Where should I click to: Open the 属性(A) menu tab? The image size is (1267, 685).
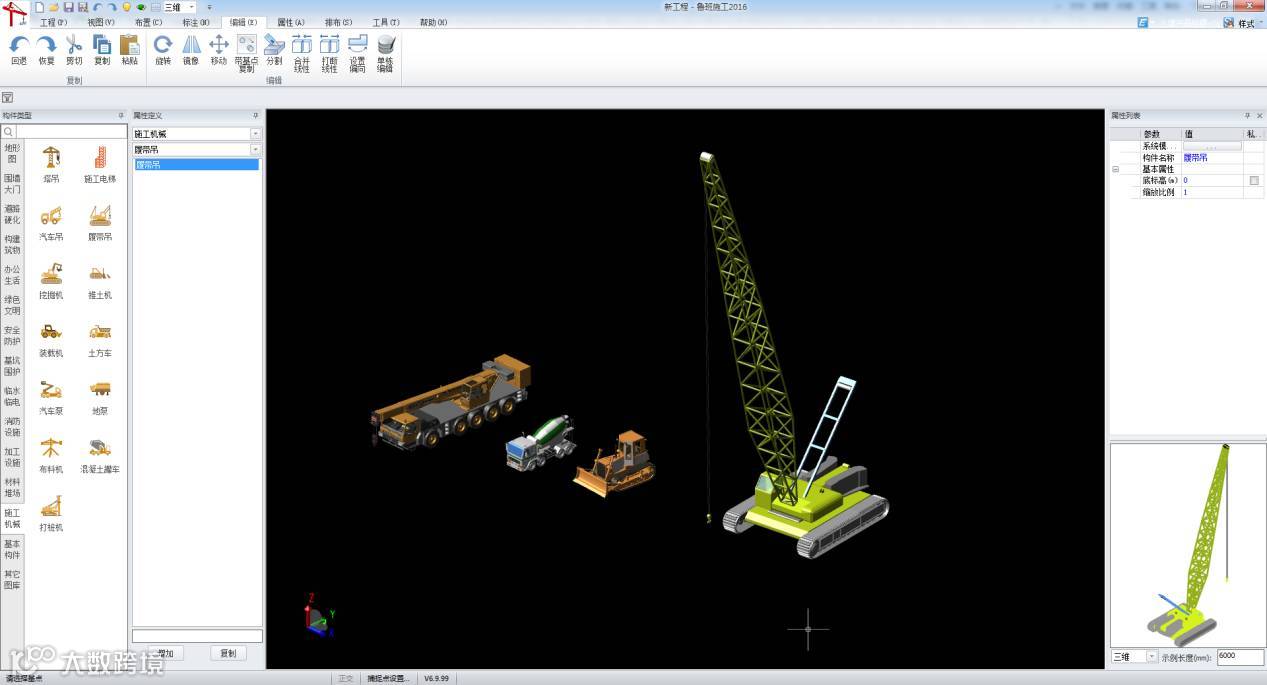291,22
